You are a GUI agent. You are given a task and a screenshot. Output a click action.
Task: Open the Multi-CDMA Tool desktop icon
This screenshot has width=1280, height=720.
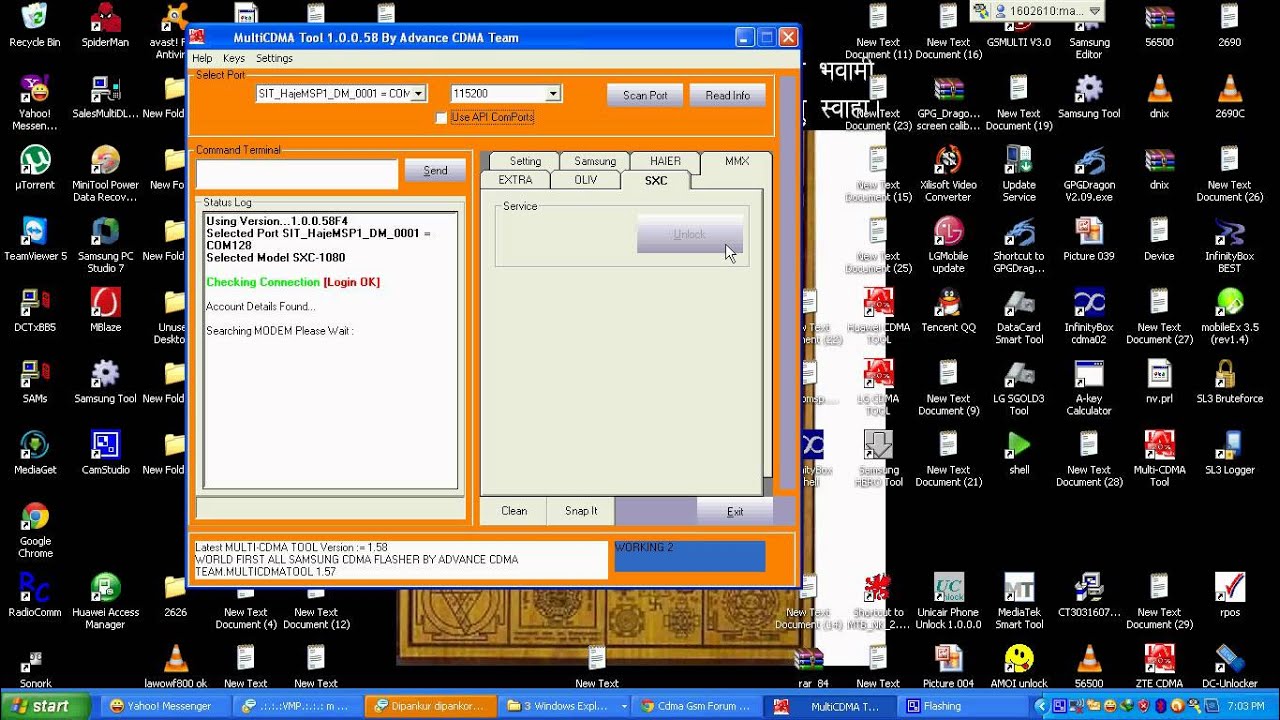tap(1159, 458)
